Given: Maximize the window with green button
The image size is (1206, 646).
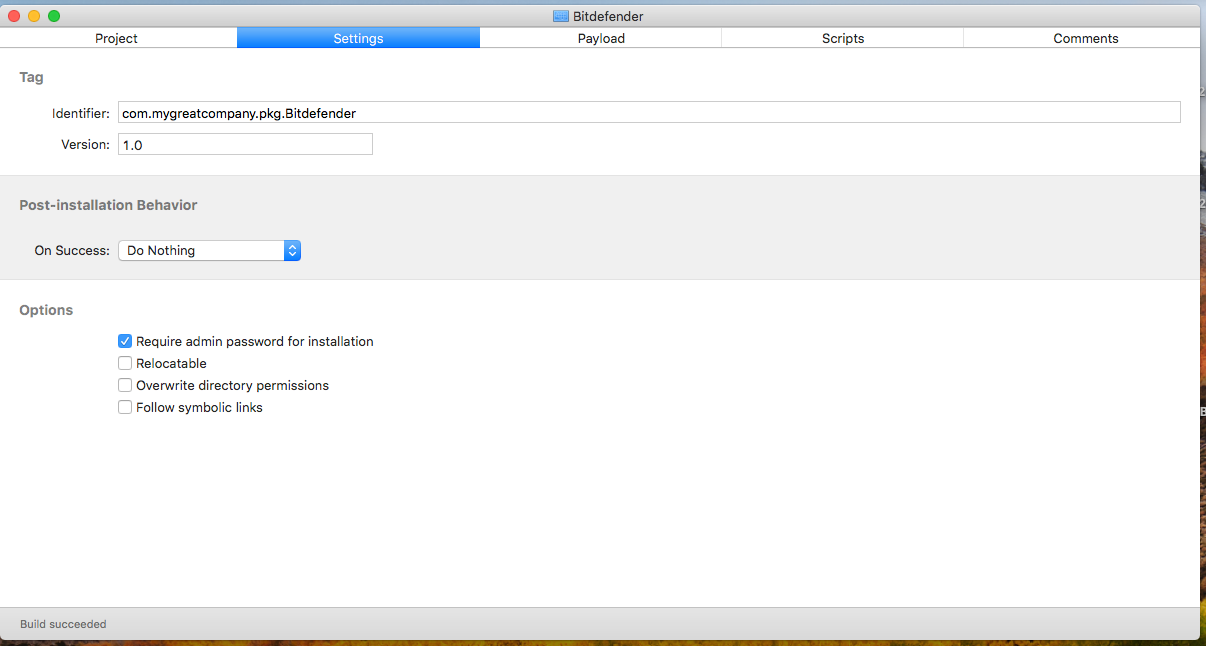Looking at the screenshot, I should click(54, 16).
